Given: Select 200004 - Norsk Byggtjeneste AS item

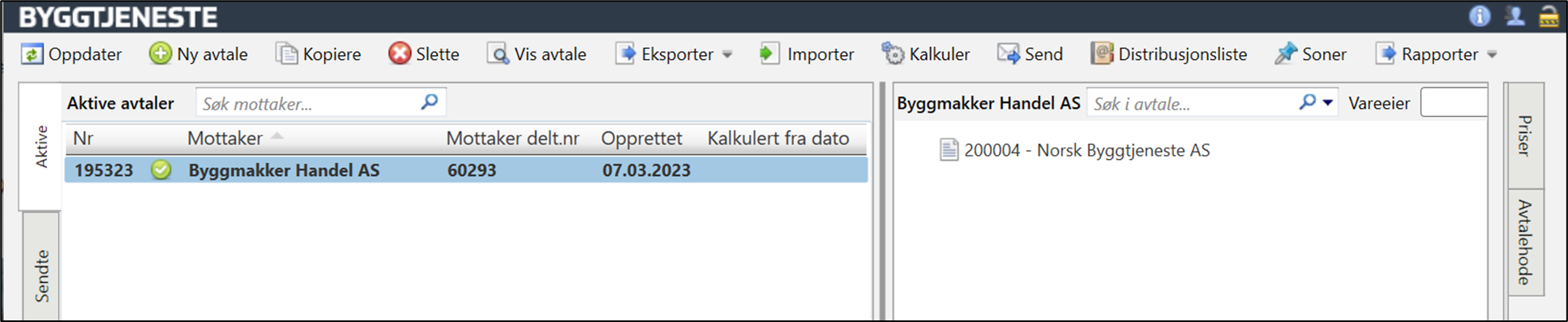Looking at the screenshot, I should pyautogui.click(x=1074, y=150).
